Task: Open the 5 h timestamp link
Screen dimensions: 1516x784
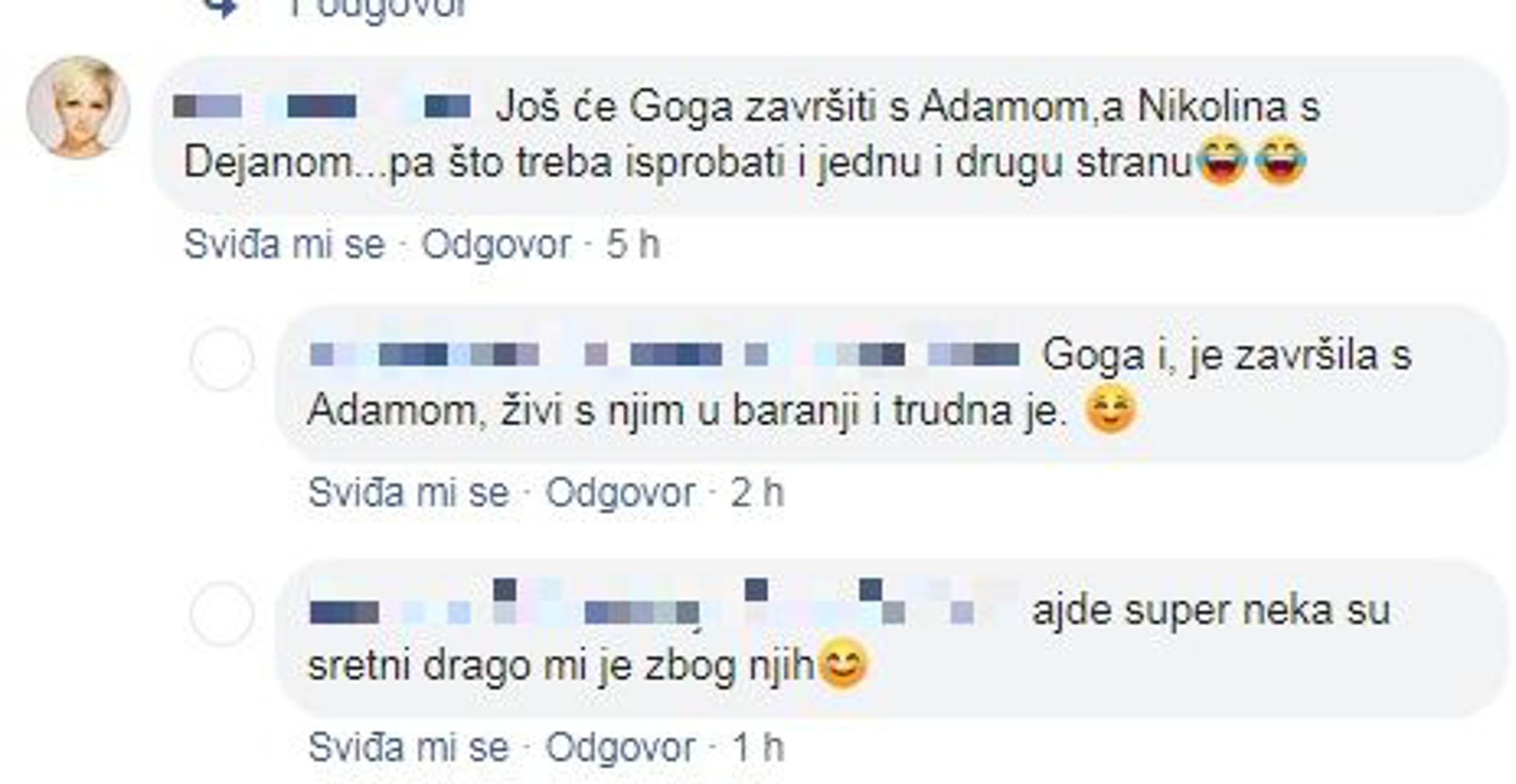Action: click(x=632, y=244)
